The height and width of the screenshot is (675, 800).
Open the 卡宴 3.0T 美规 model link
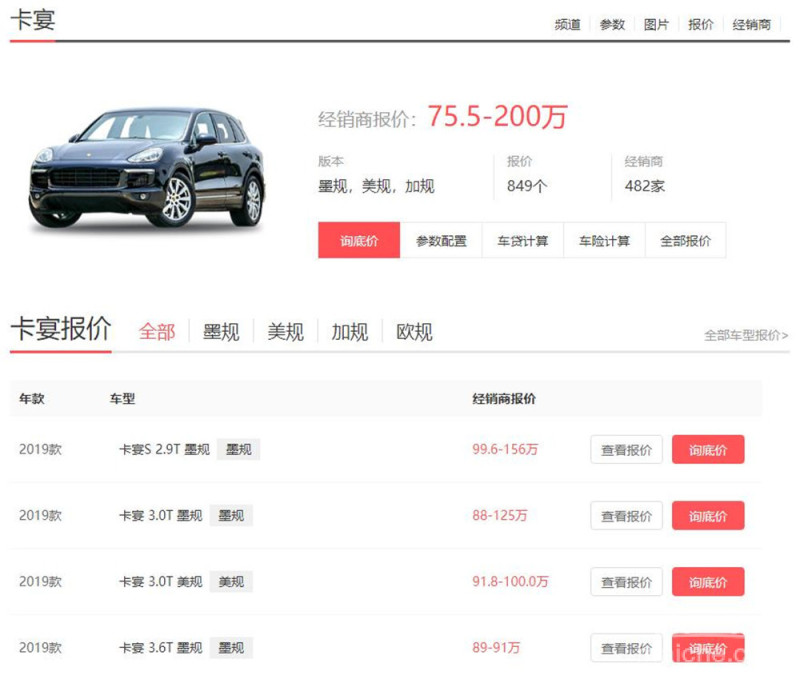point(160,582)
